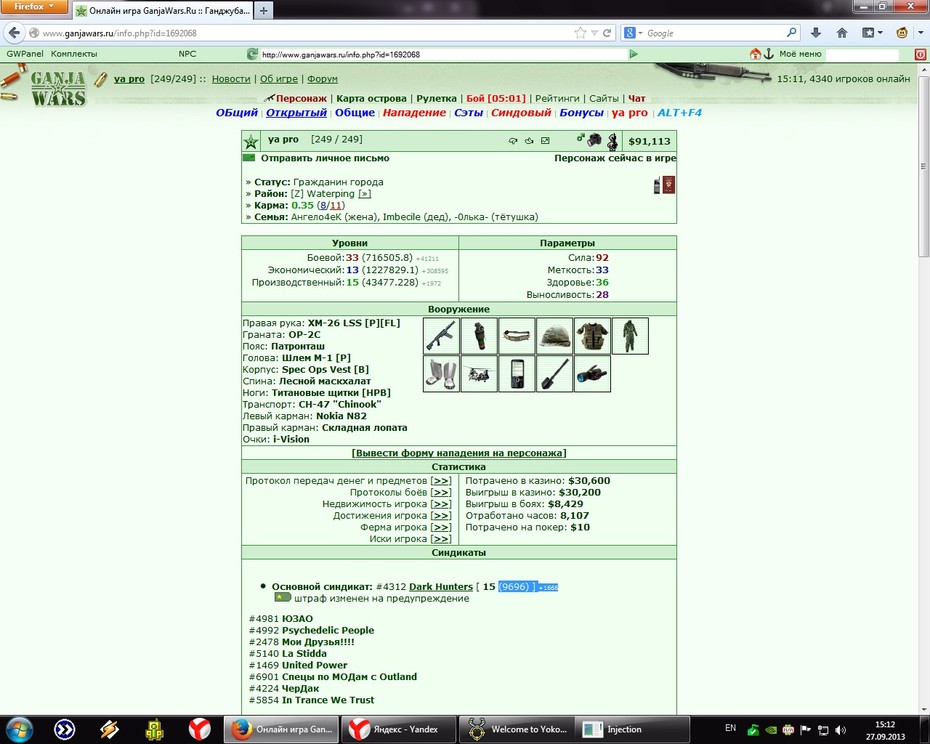
Task: Click Комплекты on the GWPanel bar
Action: point(74,54)
